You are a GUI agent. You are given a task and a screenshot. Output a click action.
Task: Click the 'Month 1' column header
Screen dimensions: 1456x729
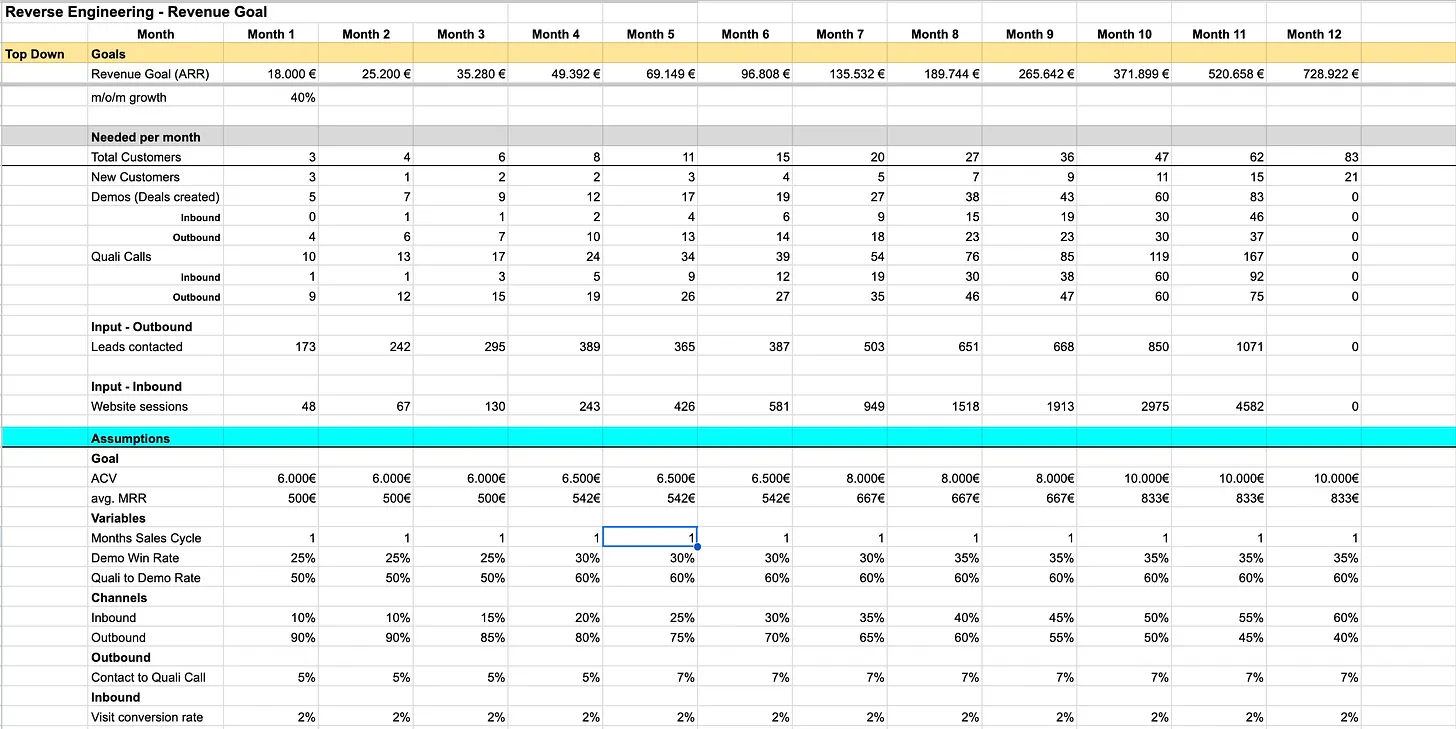tap(271, 34)
